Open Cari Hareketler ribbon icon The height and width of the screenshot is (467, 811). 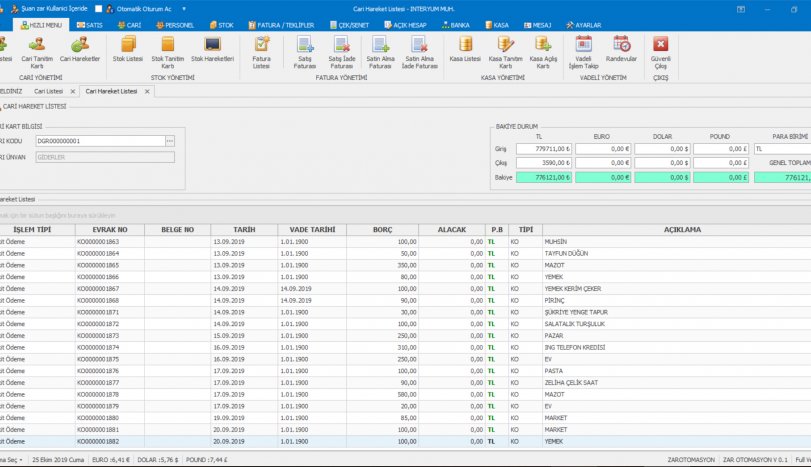(80, 49)
